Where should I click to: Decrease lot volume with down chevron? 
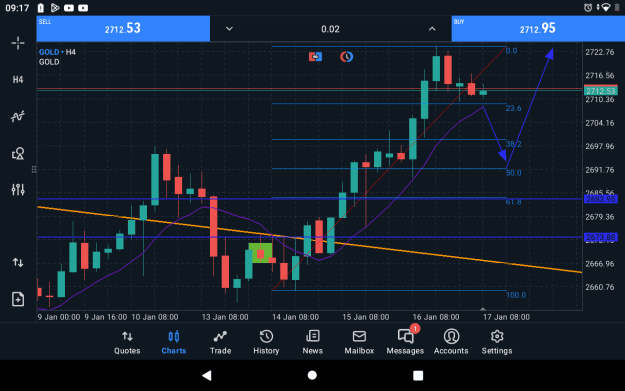coord(229,29)
